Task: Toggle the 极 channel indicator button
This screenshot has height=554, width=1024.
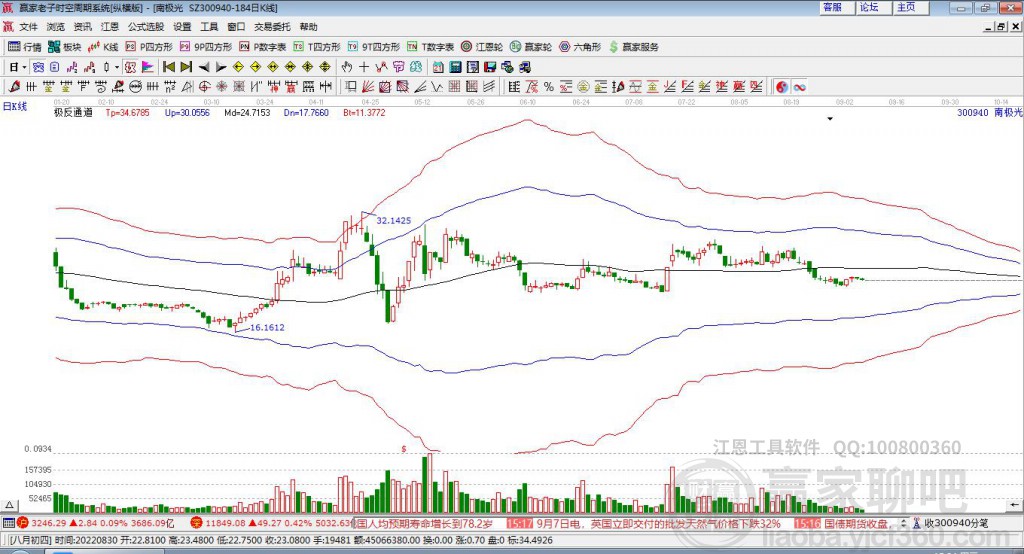Action: [x=130, y=67]
